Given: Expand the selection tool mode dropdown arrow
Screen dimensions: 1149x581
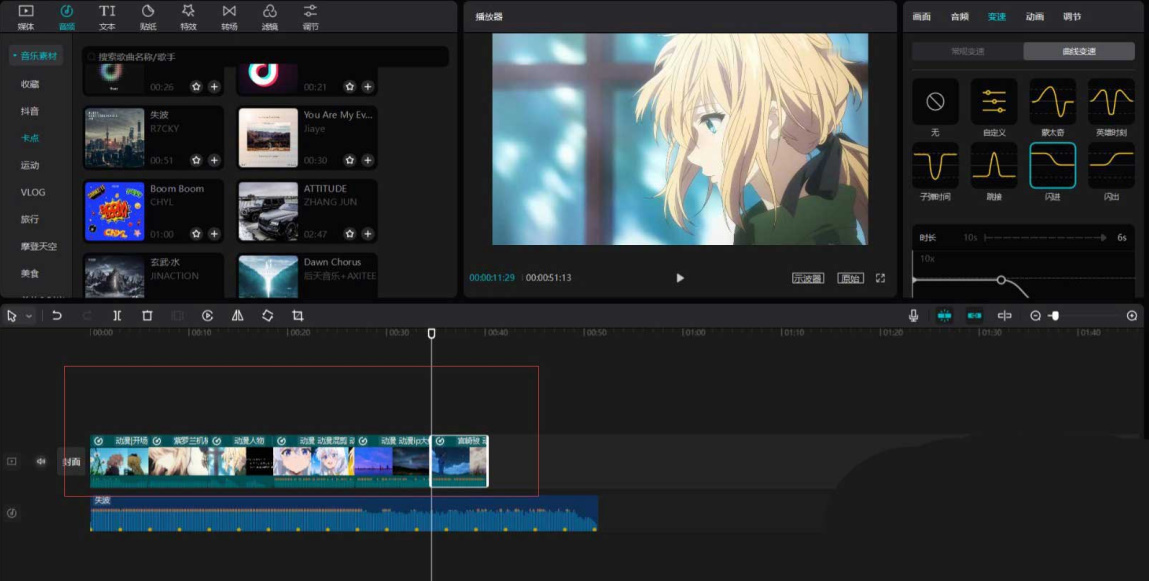Looking at the screenshot, I should click(x=29, y=316).
